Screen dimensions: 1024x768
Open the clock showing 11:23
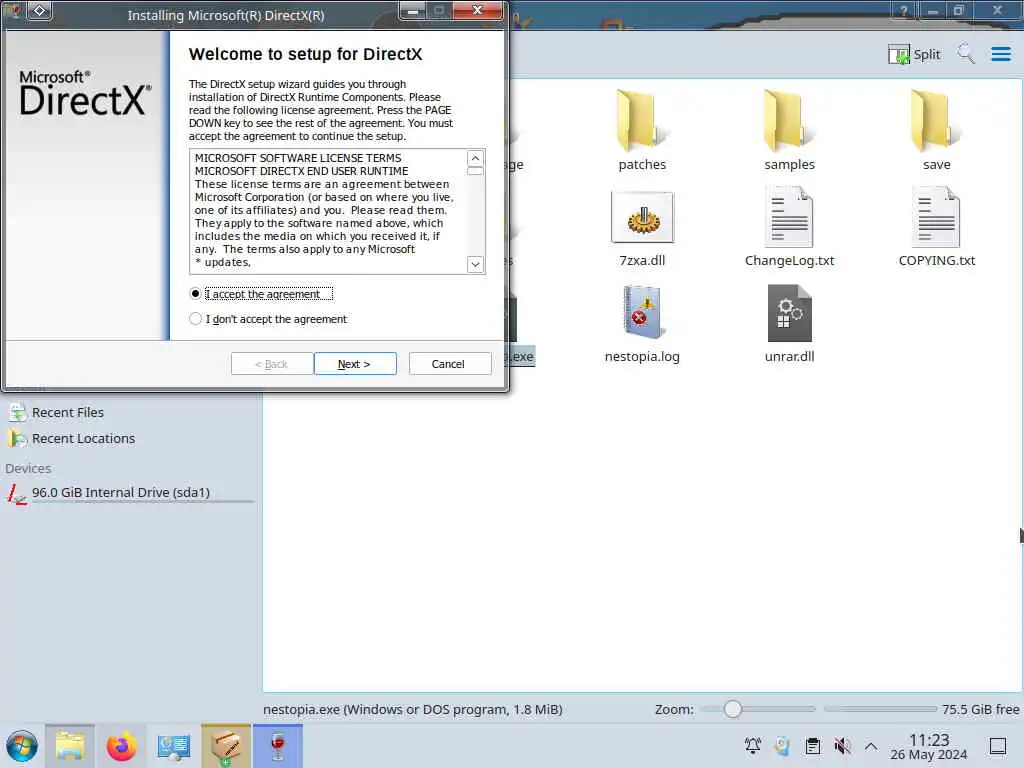click(x=929, y=746)
